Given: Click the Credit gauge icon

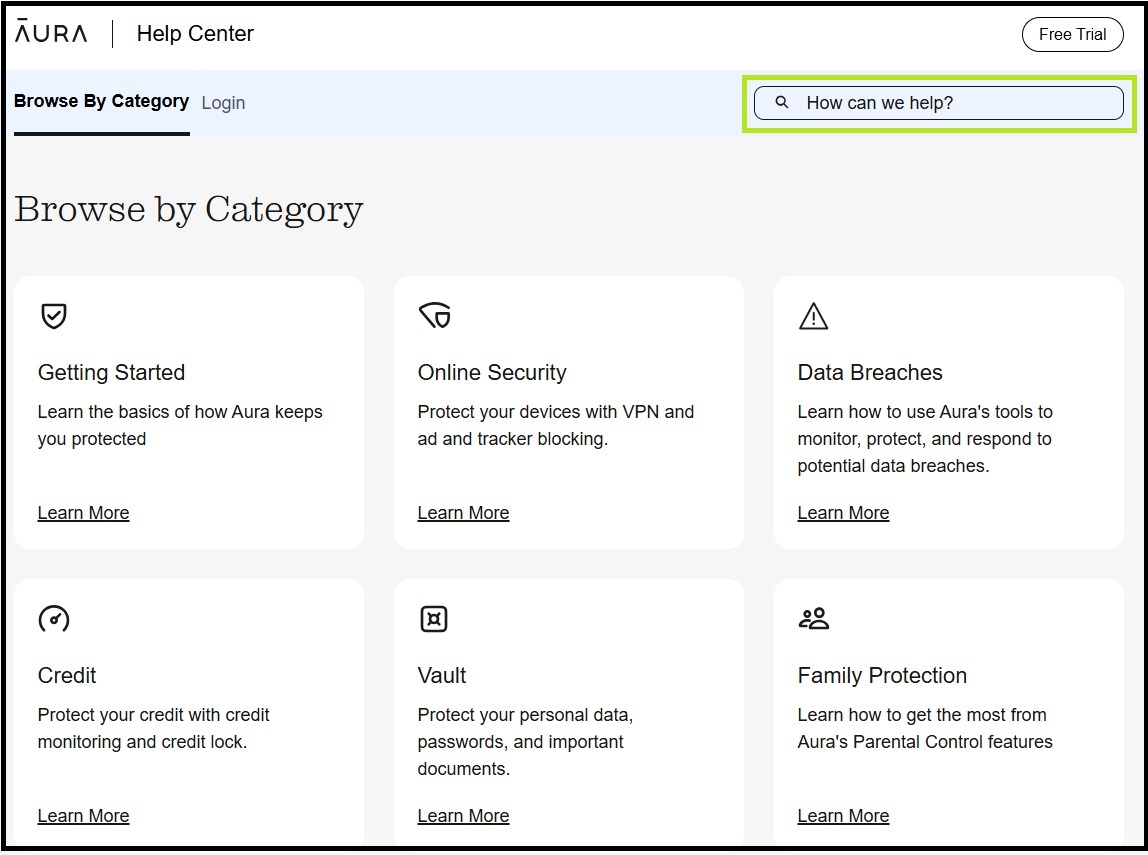Looking at the screenshot, I should click(53, 619).
